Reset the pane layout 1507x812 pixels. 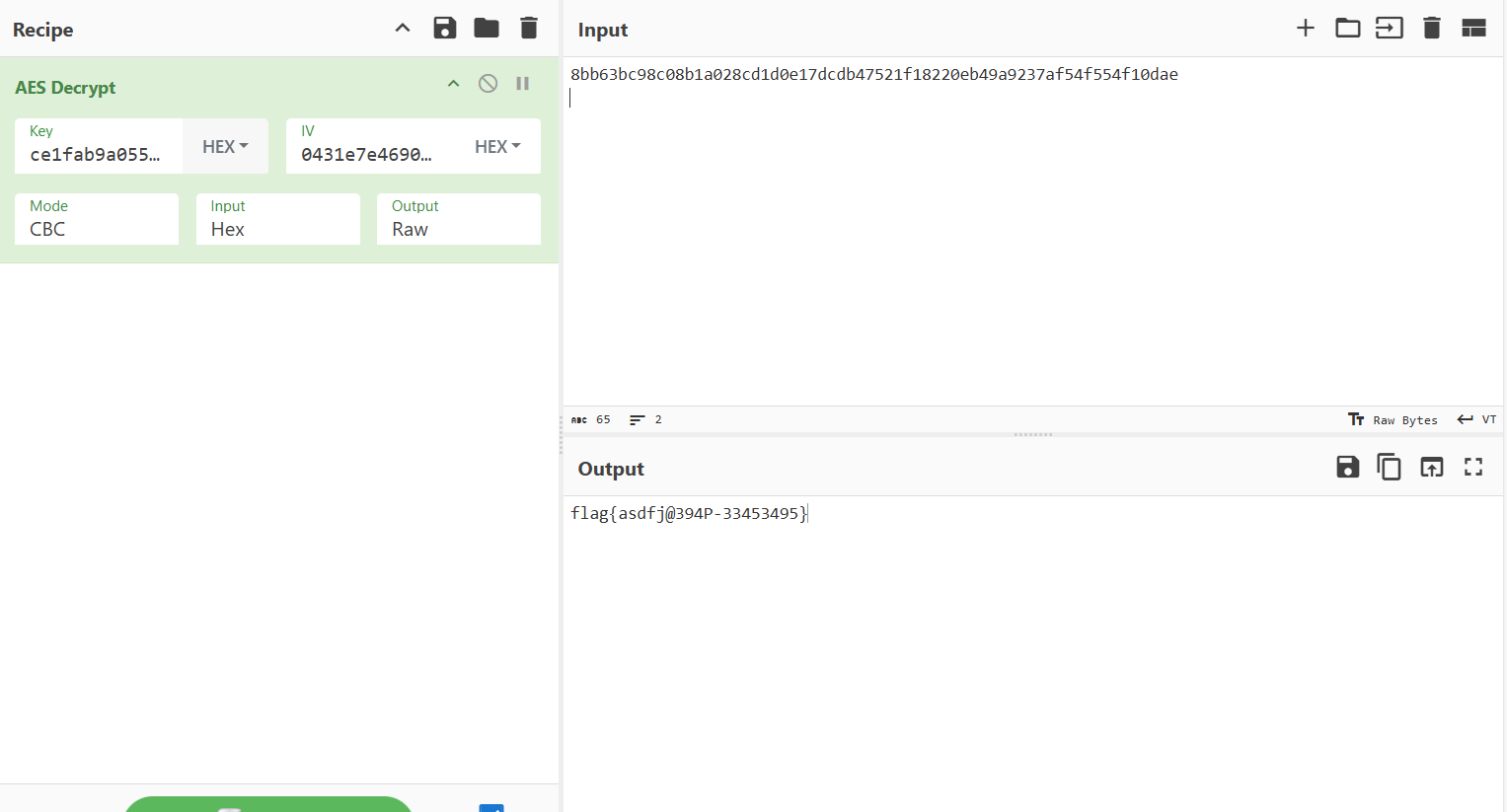click(x=1474, y=28)
